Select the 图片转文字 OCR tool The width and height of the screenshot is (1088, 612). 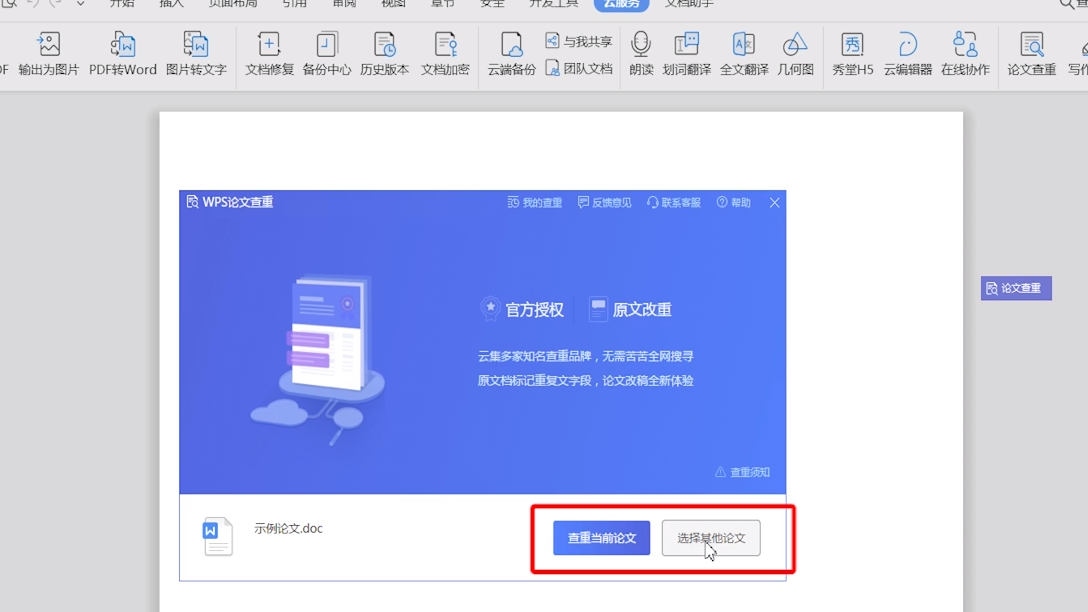pos(196,53)
